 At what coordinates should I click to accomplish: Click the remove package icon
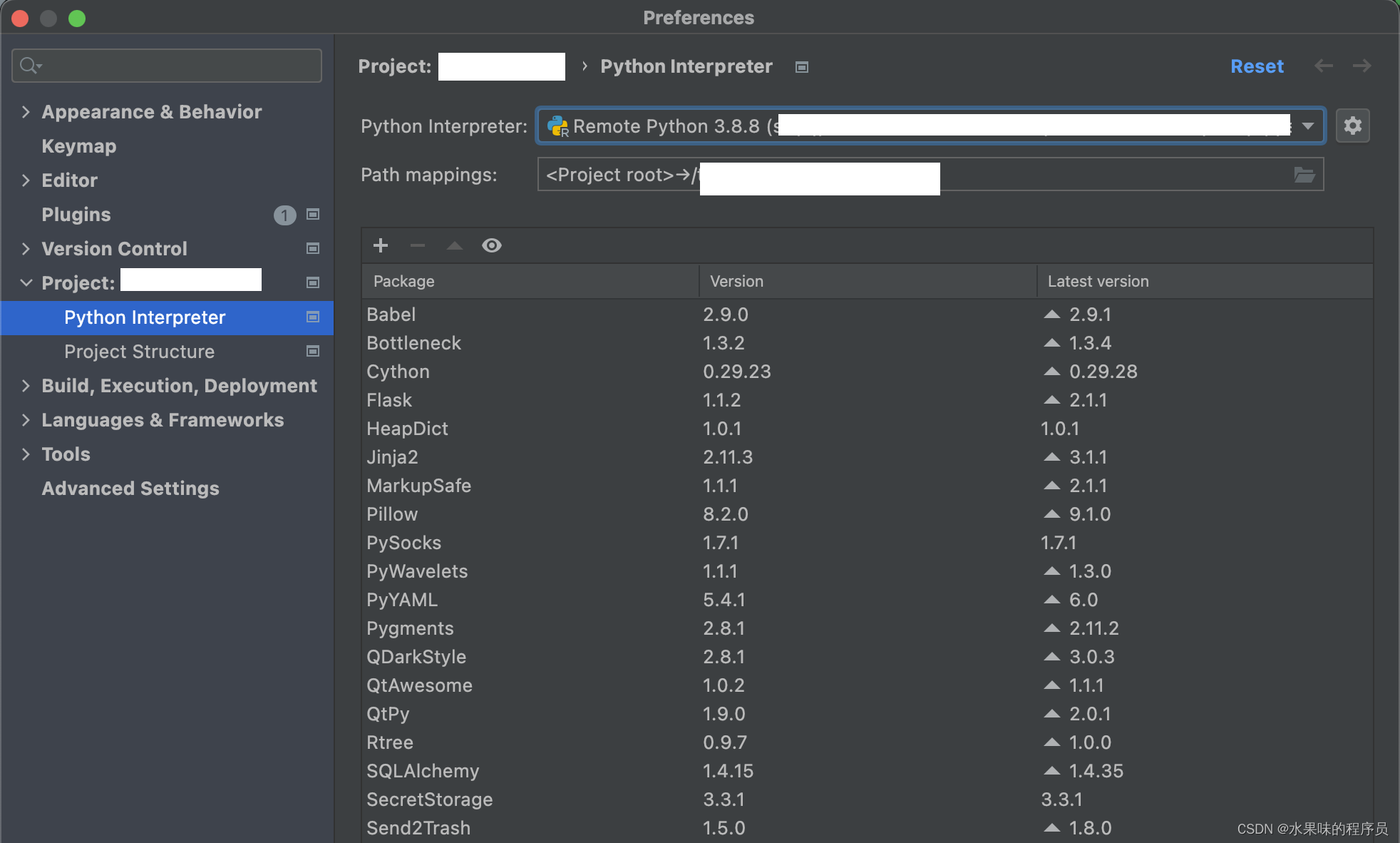(x=417, y=245)
